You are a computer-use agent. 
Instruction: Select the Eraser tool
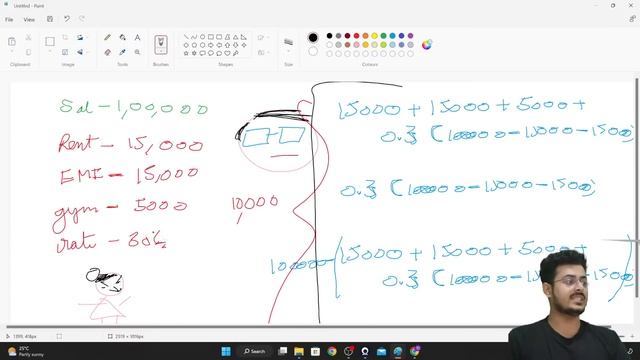[x=107, y=52]
